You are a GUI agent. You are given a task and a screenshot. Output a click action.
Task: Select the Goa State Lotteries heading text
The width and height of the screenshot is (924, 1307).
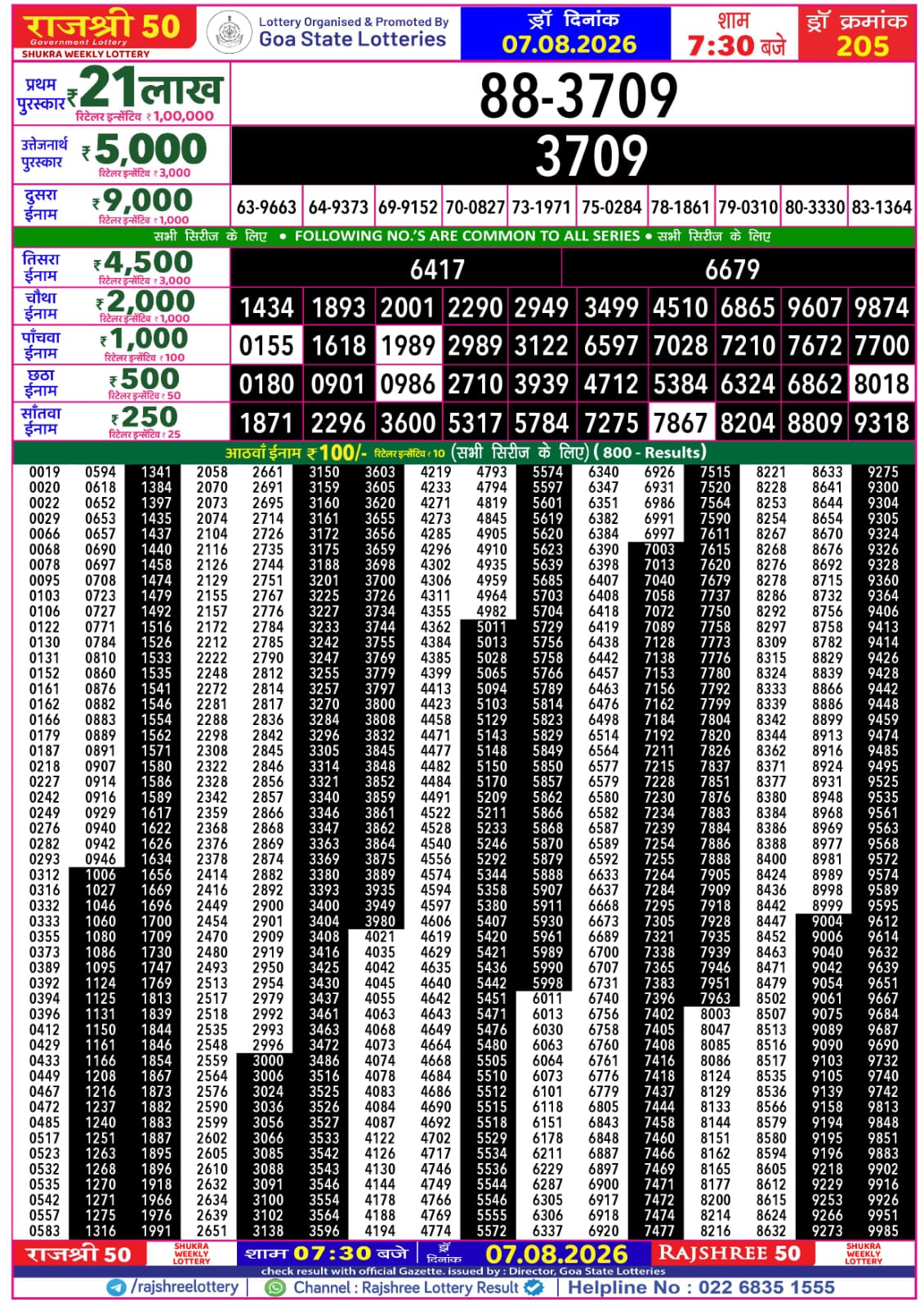352,39
